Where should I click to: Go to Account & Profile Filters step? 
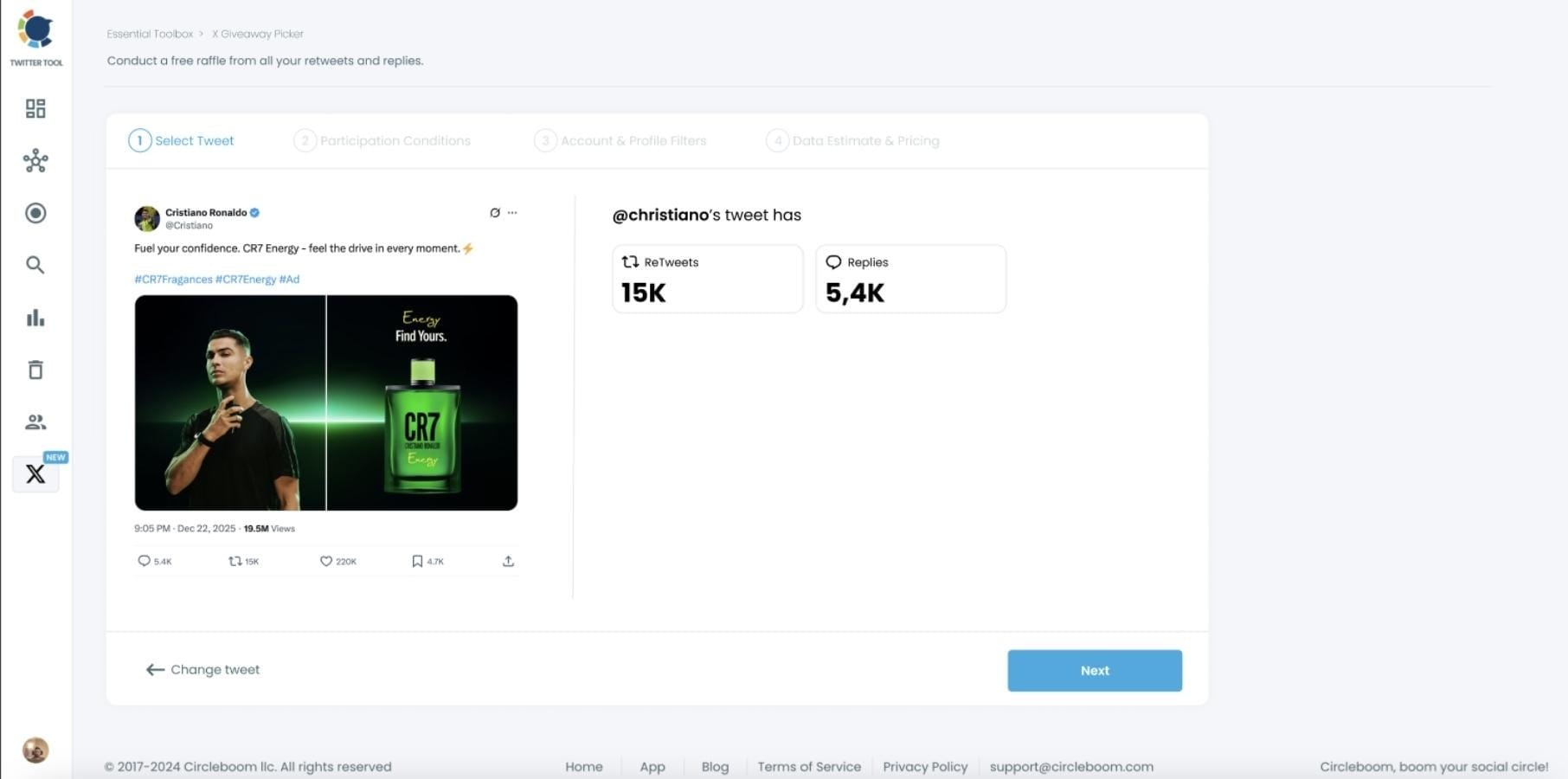(x=620, y=140)
